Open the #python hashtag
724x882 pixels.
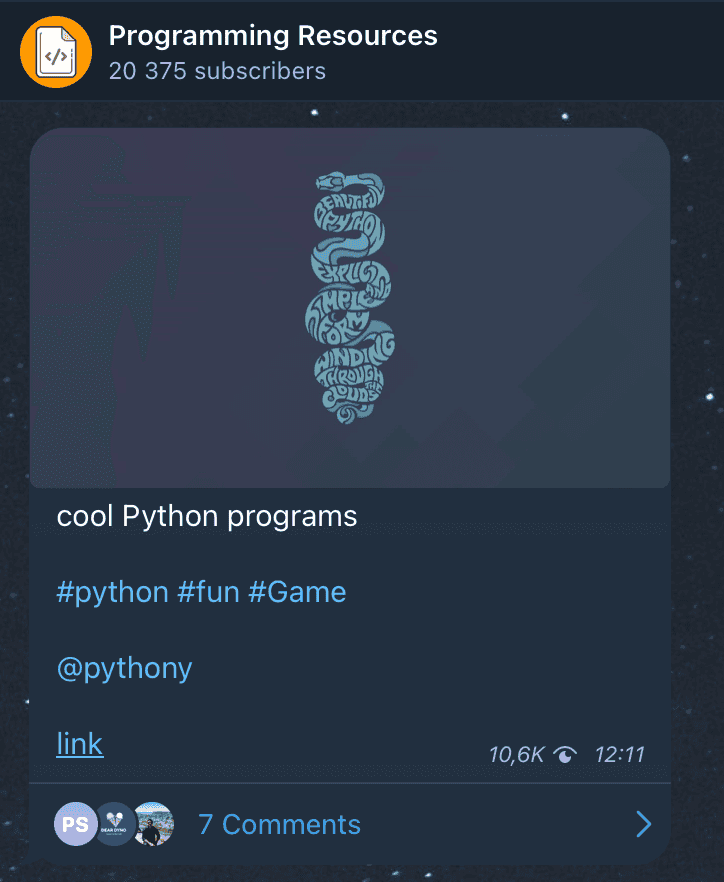click(x=112, y=592)
